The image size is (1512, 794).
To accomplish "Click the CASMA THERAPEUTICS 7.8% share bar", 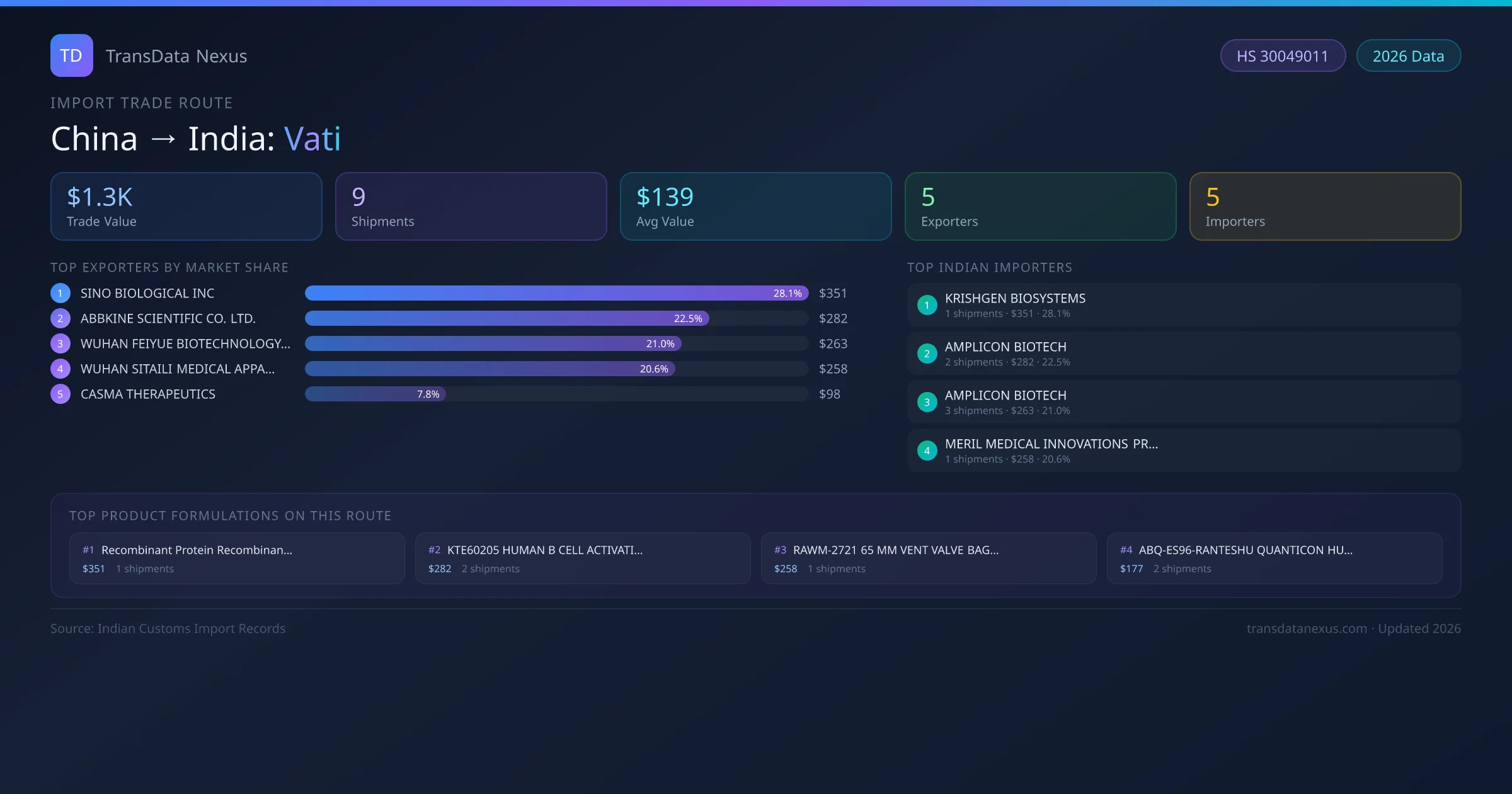I will coord(375,394).
